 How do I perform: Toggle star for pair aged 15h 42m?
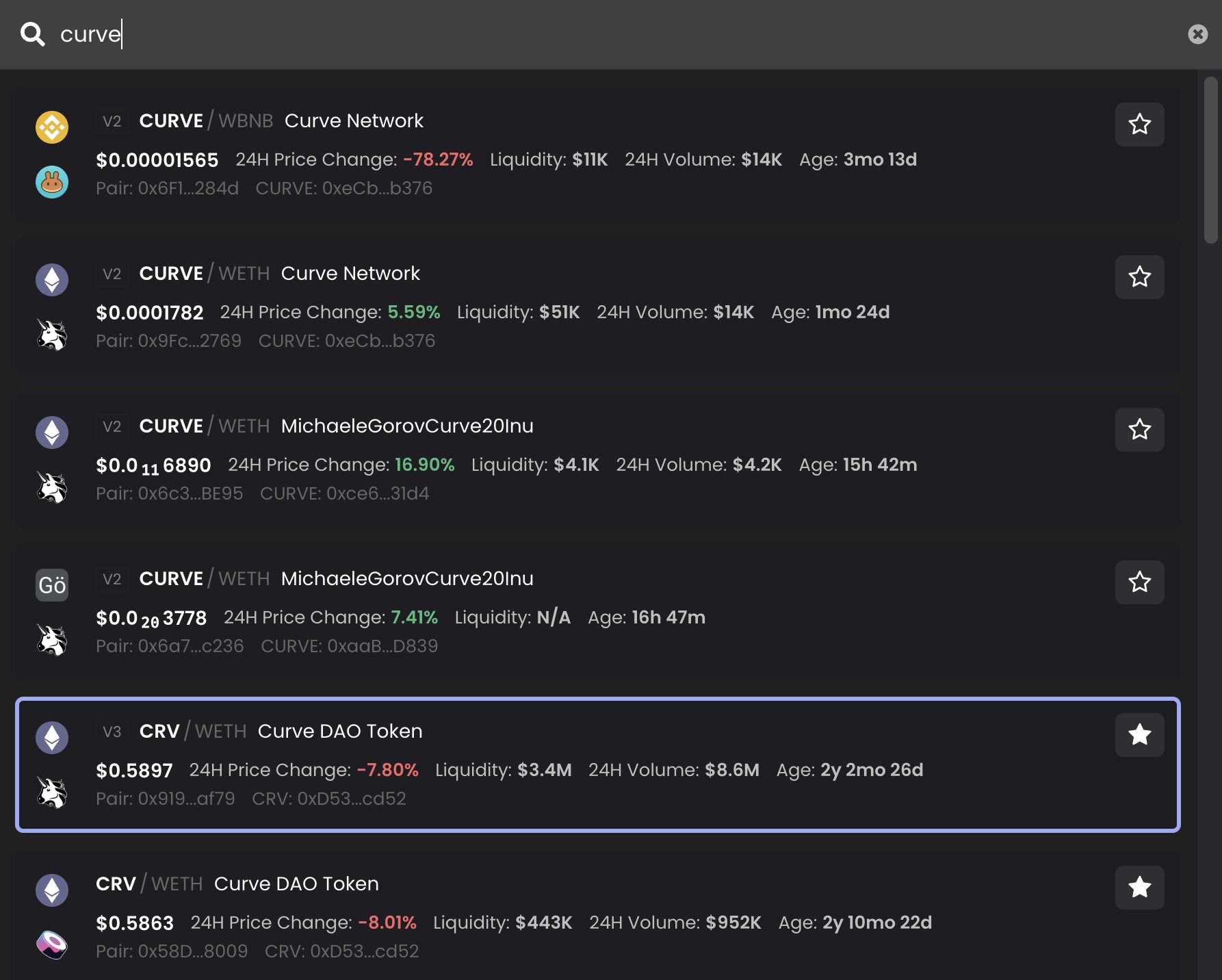(1139, 430)
